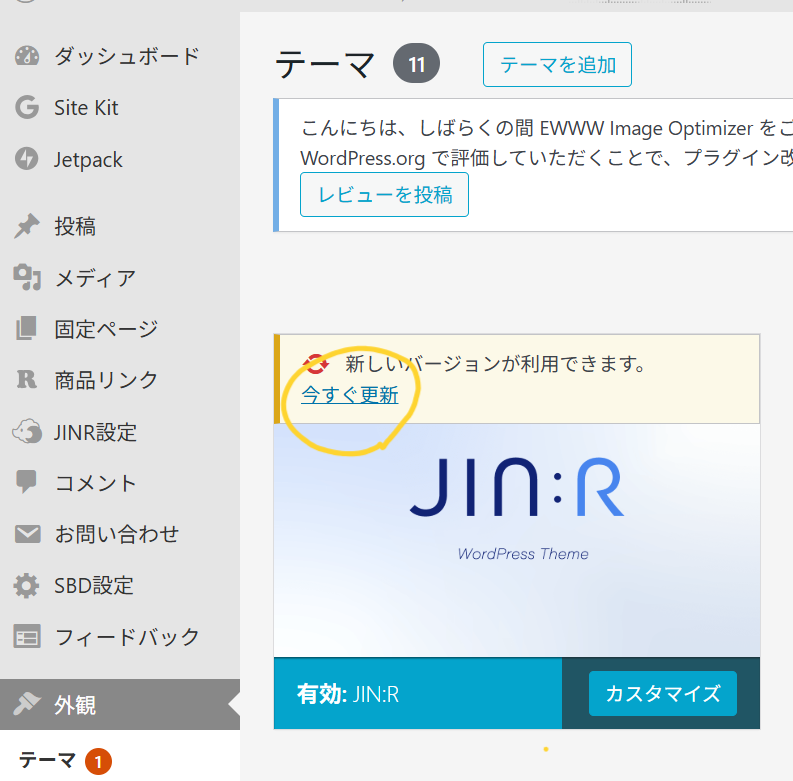The image size is (793, 781).
Task: Open 固定ページ menu label
Action: tap(106, 329)
